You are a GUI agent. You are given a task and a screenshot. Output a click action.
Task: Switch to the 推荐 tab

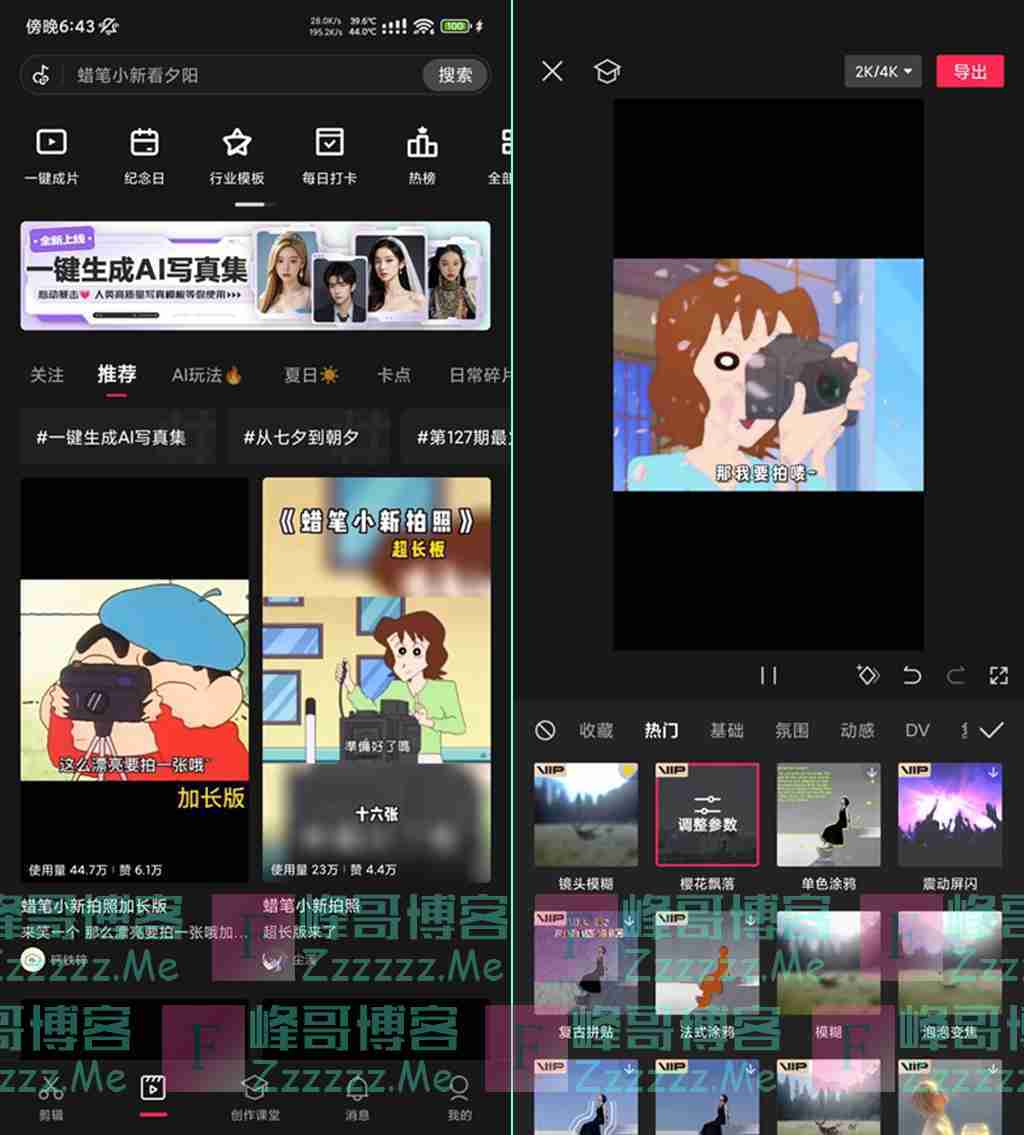117,374
